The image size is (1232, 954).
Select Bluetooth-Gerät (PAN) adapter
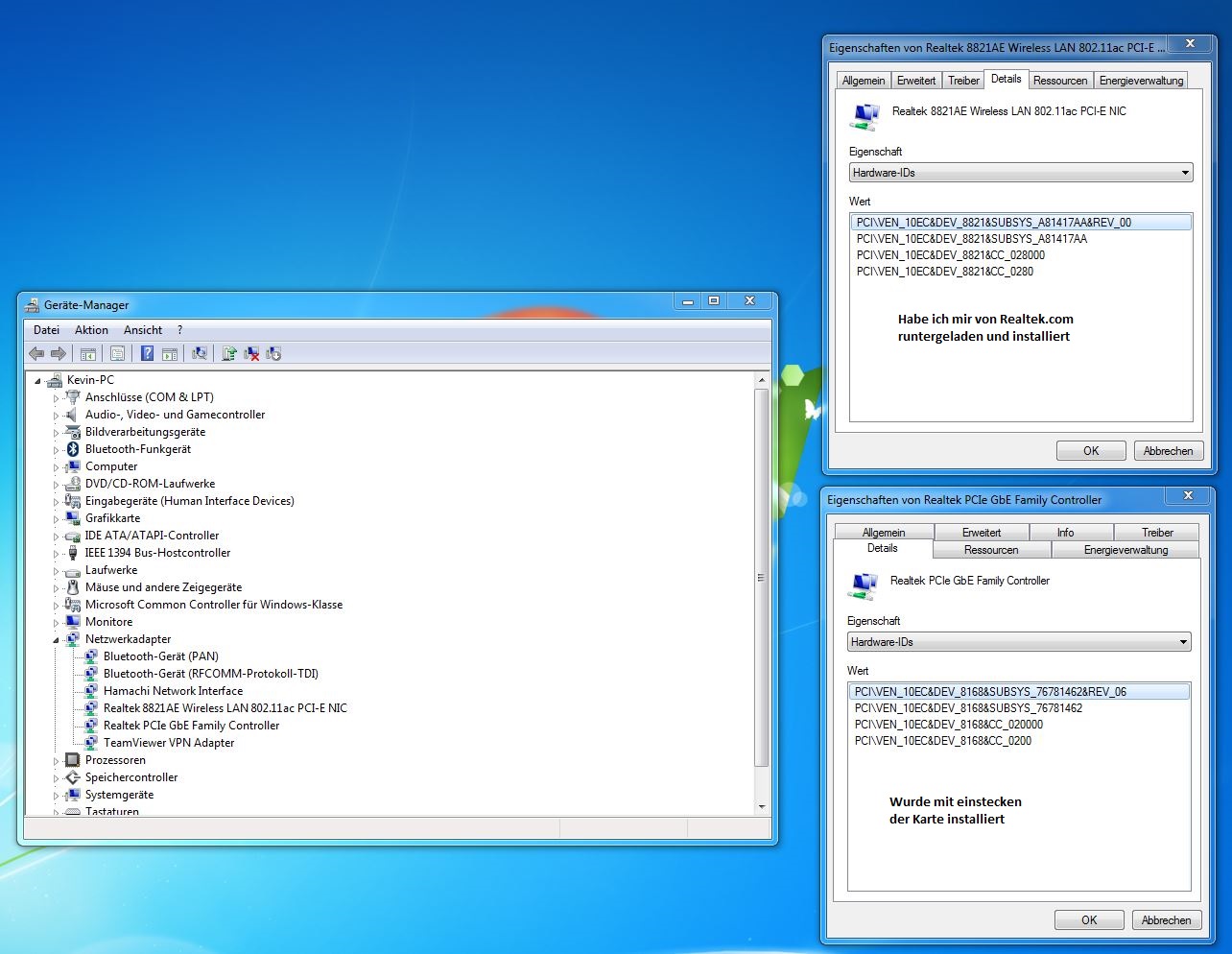(x=161, y=656)
